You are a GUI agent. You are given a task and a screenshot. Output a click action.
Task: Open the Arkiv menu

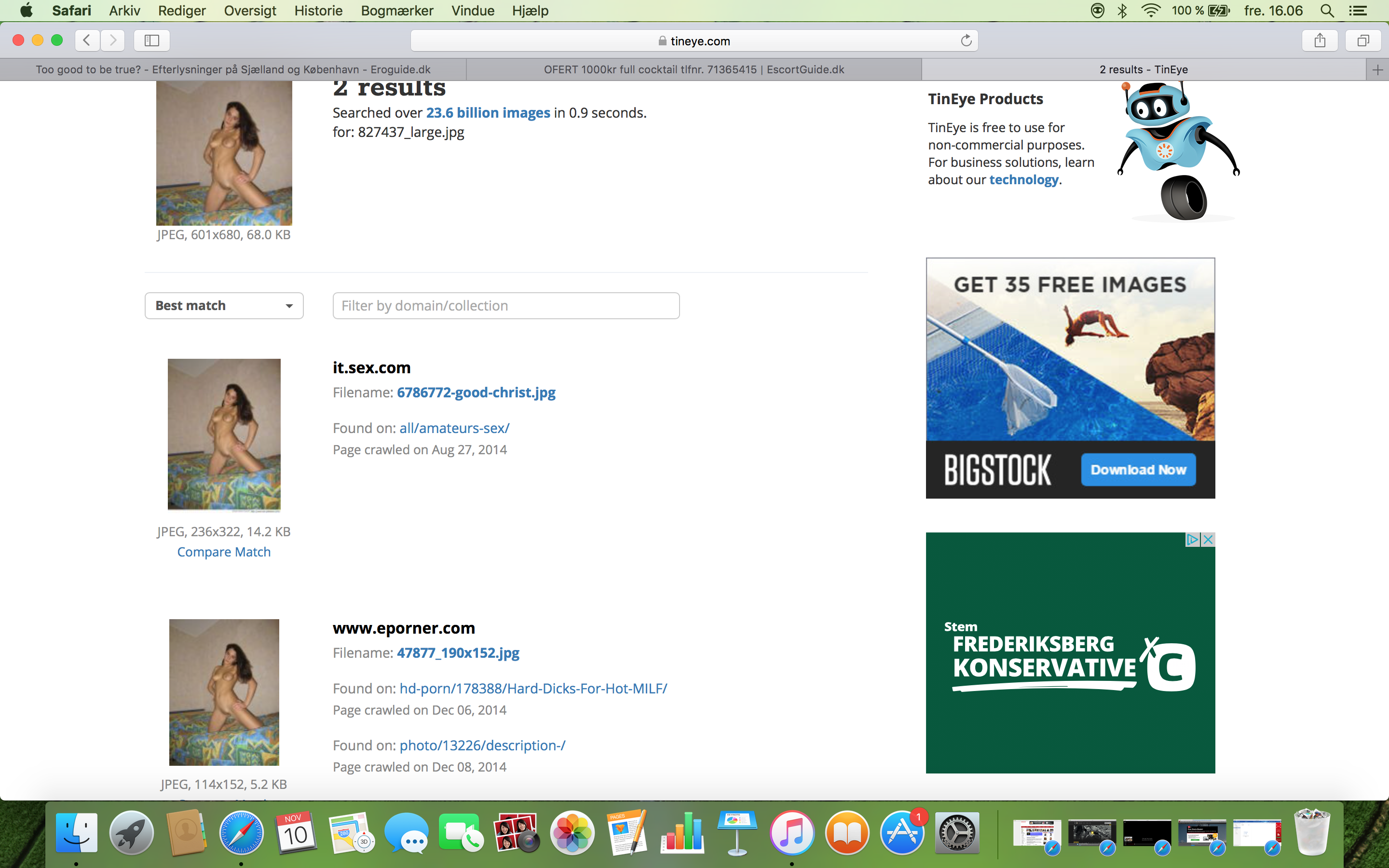tap(124, 10)
